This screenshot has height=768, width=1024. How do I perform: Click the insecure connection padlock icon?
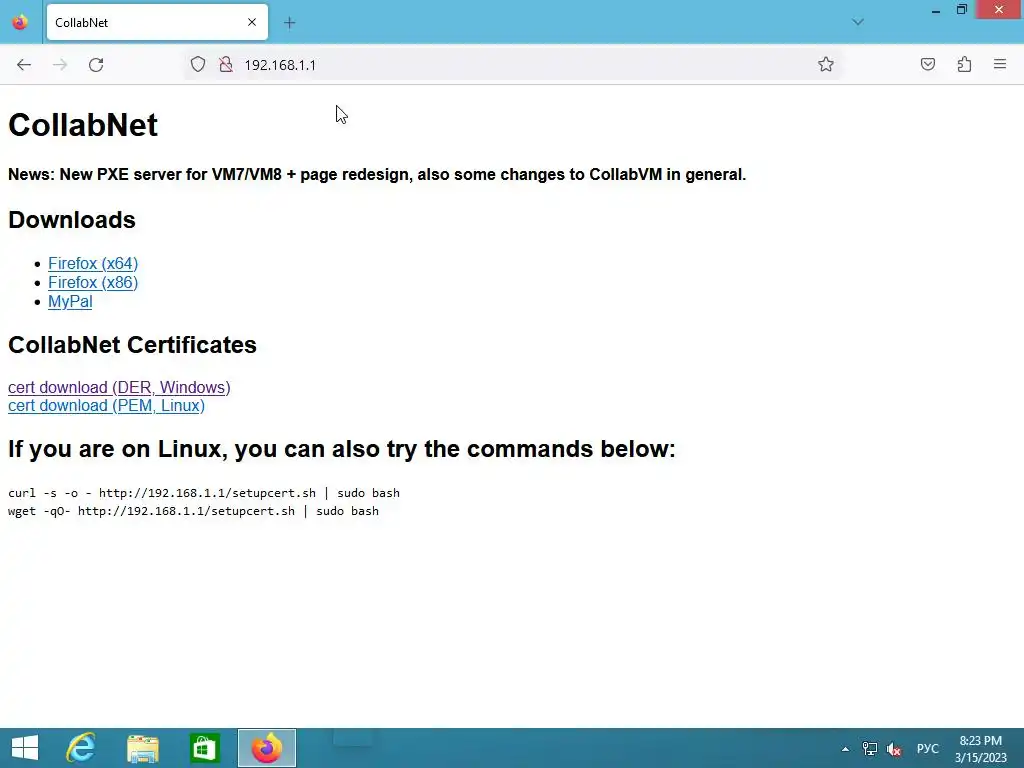(226, 65)
